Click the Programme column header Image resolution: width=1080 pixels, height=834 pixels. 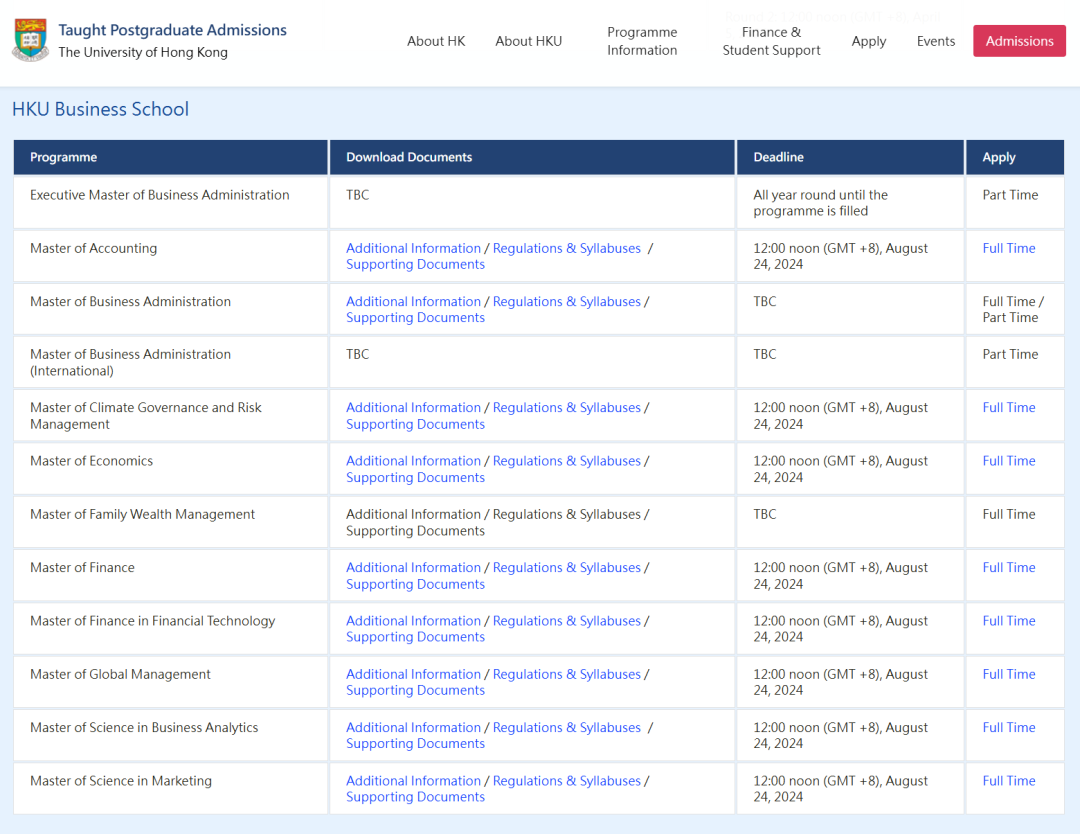pos(171,157)
